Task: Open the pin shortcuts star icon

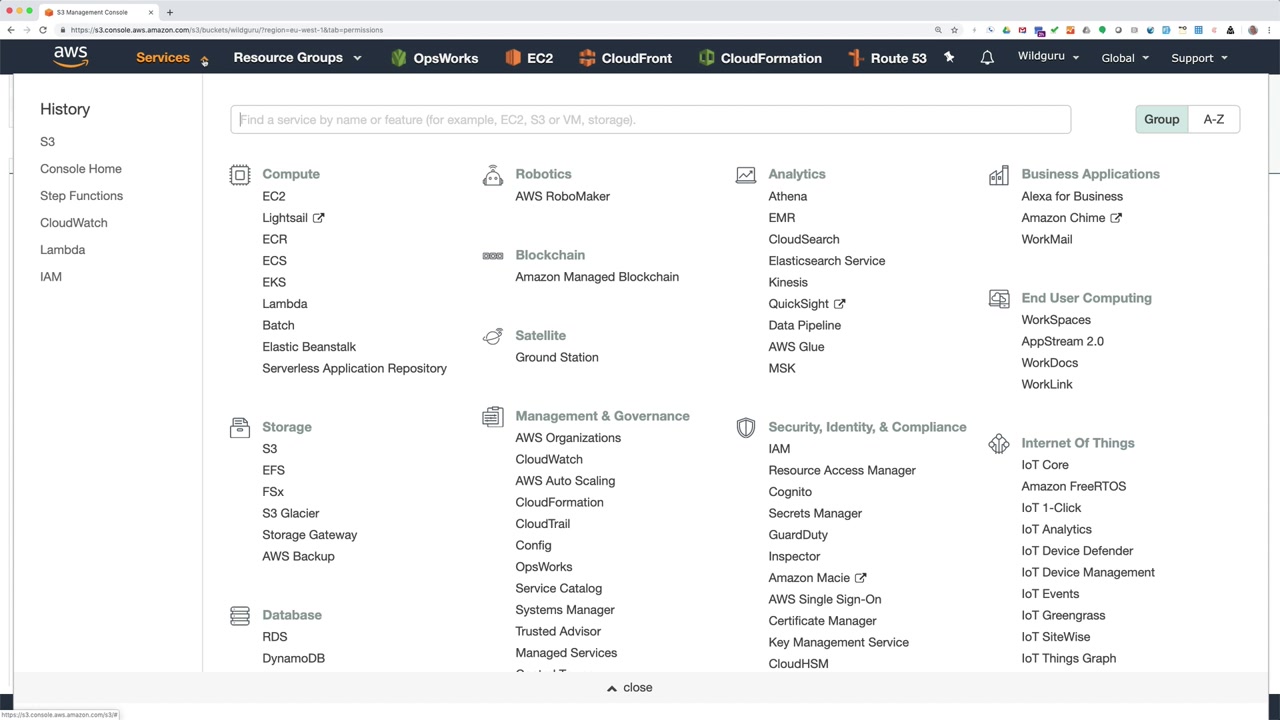Action: pyautogui.click(x=949, y=58)
